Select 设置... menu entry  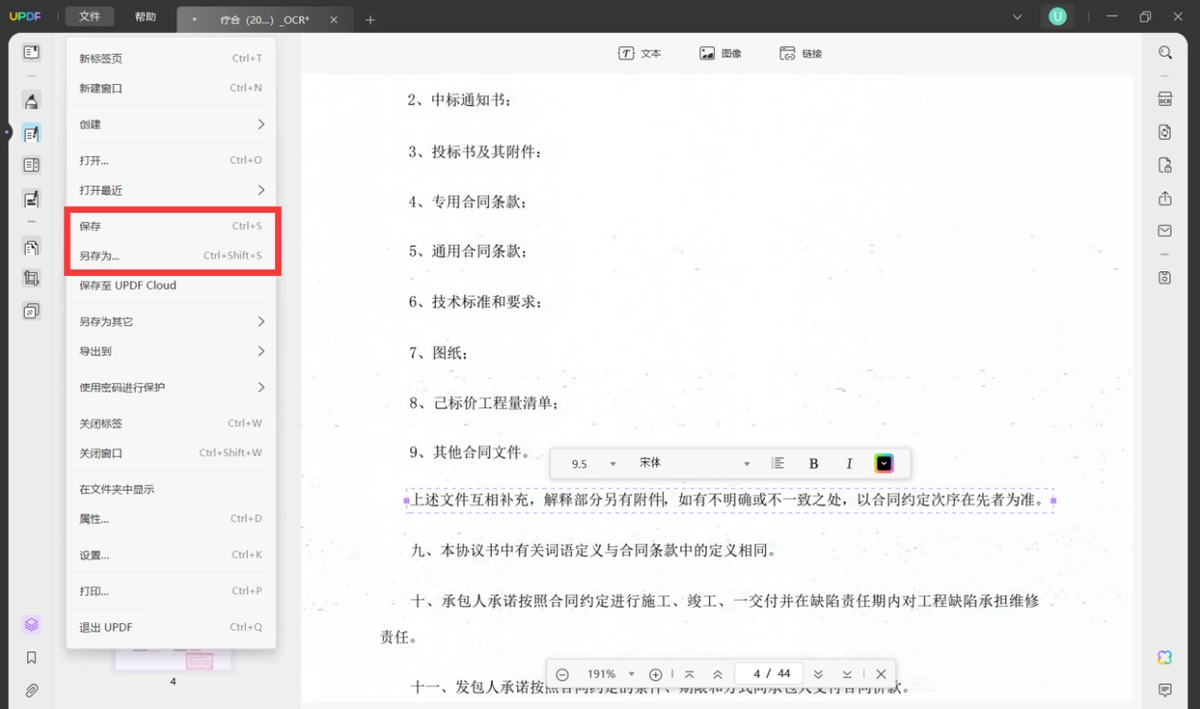click(x=171, y=555)
